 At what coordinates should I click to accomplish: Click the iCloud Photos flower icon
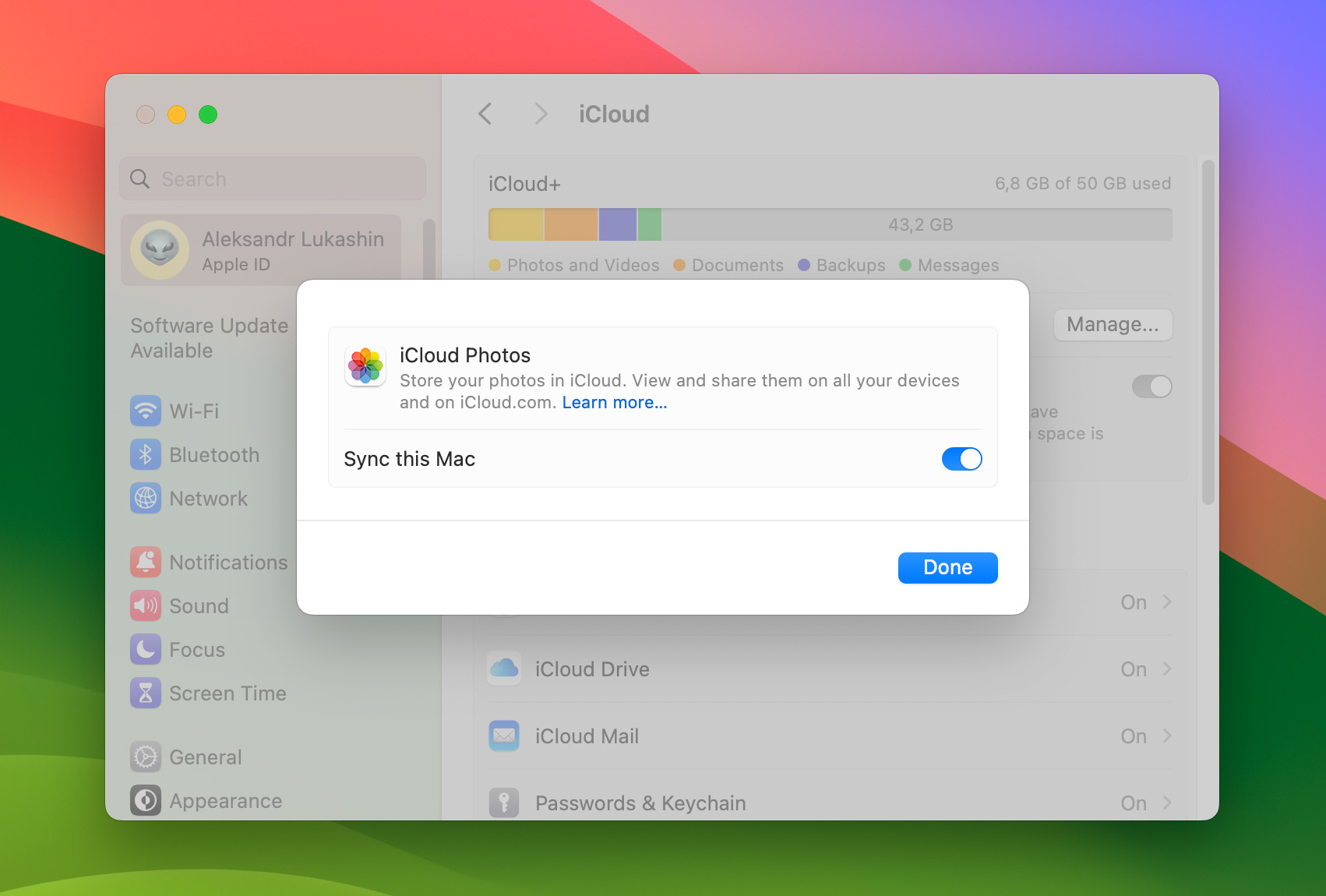365,366
